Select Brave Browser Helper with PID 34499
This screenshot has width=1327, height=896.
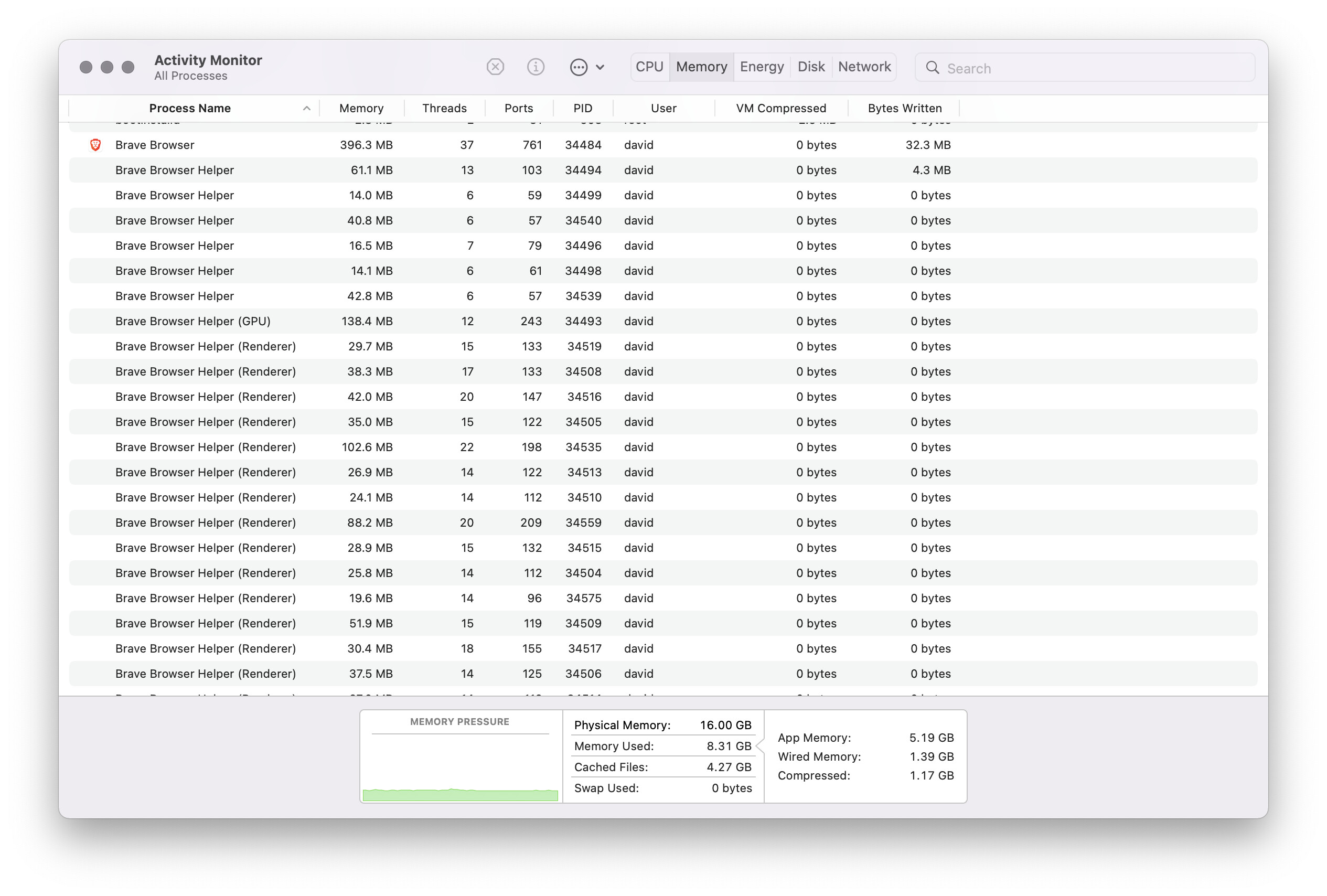point(663,195)
